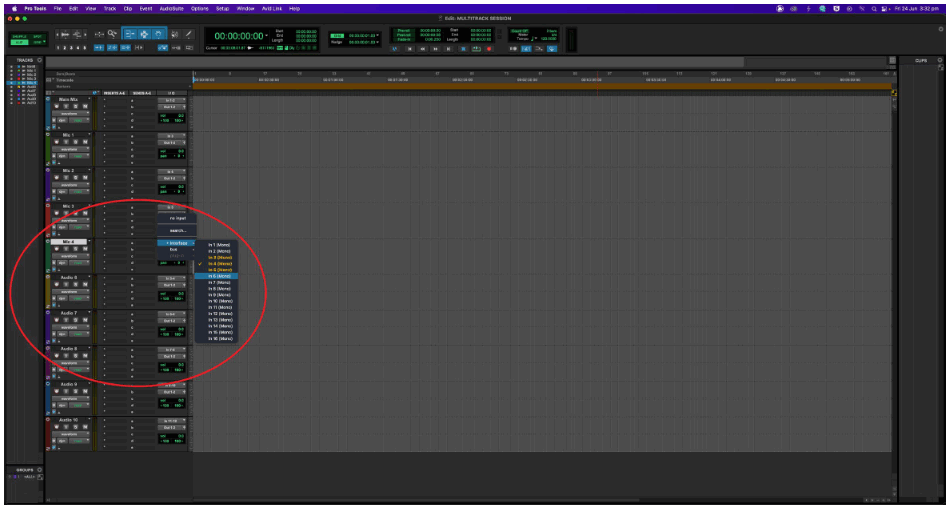The image size is (952, 509).
Task: Click Main Mix vol volume field
Action: 172,115
